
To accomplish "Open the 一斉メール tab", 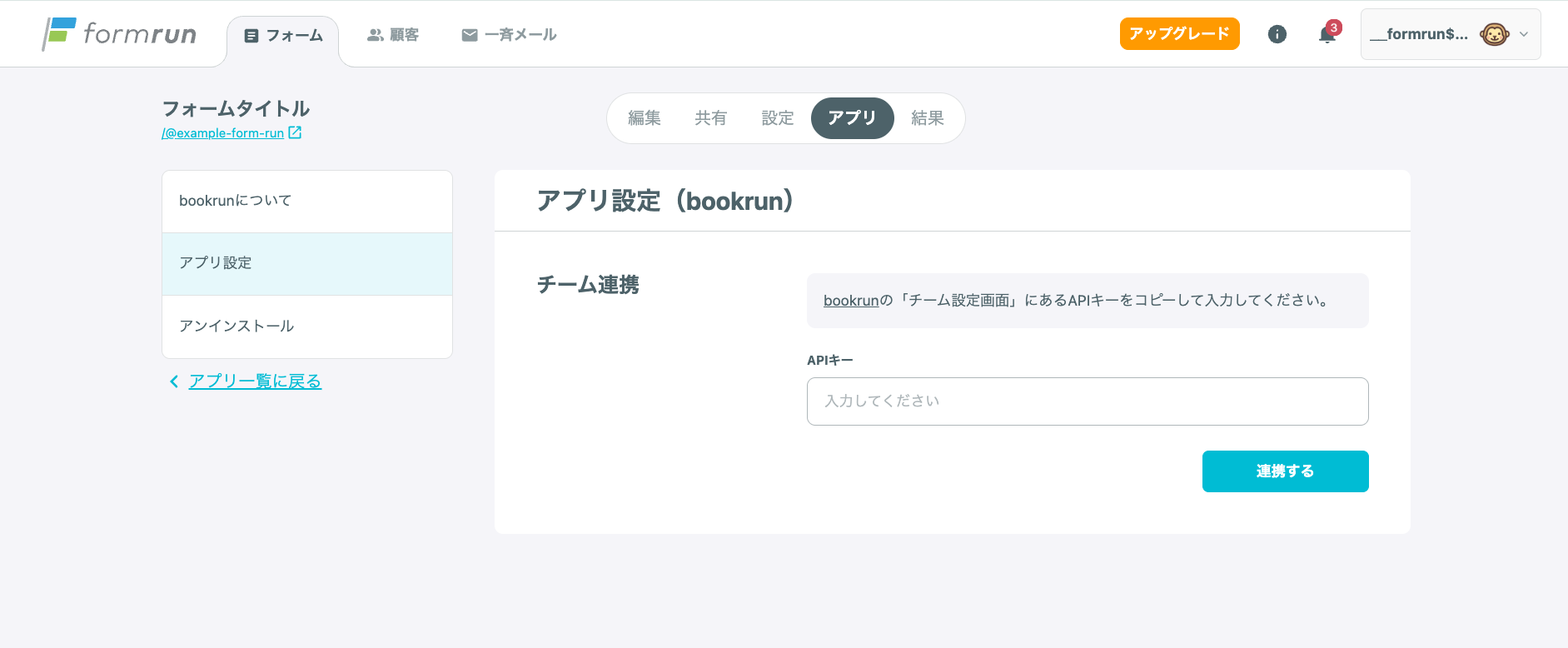I will tap(509, 35).
